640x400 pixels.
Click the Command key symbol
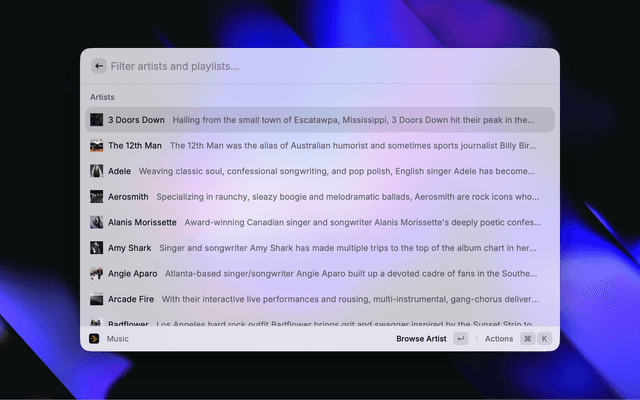click(527, 339)
